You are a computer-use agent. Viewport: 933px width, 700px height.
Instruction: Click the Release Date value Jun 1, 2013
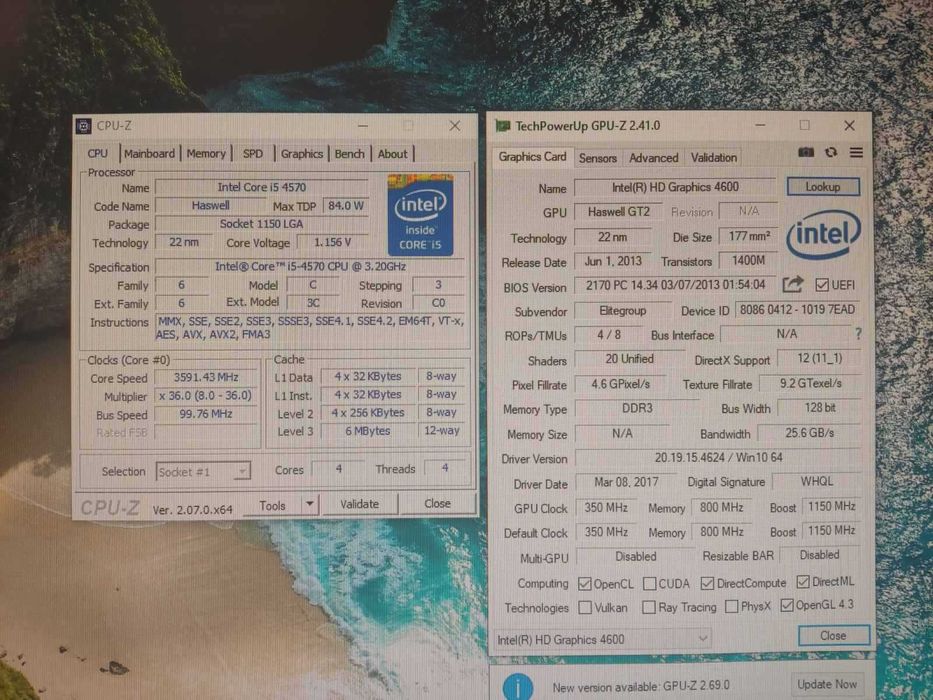pos(613,261)
